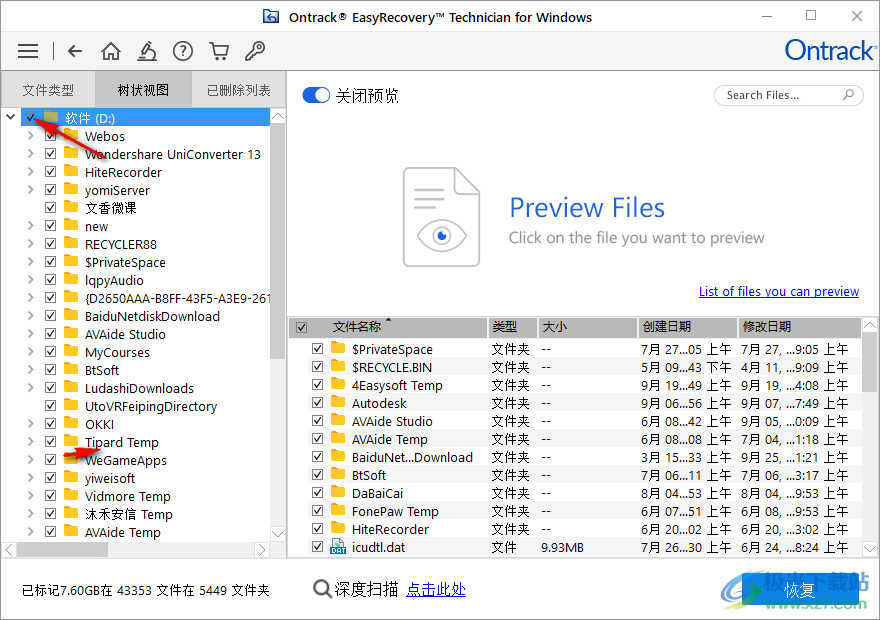This screenshot has width=880, height=620.
Task: Uncheck the AVAide Studio checkbox in file list
Action: (318, 420)
